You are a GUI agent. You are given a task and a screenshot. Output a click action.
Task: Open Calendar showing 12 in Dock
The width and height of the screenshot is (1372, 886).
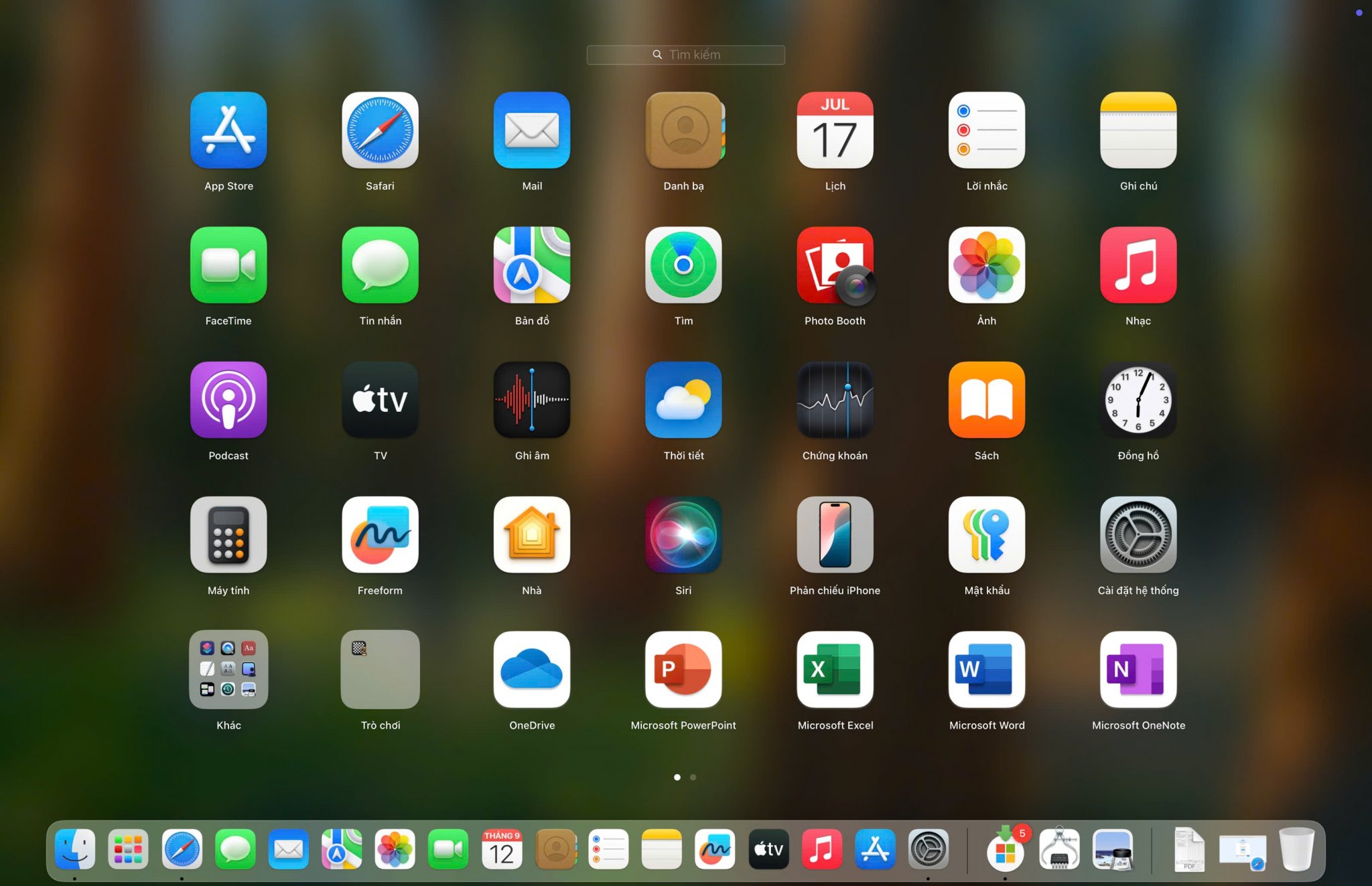(x=502, y=849)
